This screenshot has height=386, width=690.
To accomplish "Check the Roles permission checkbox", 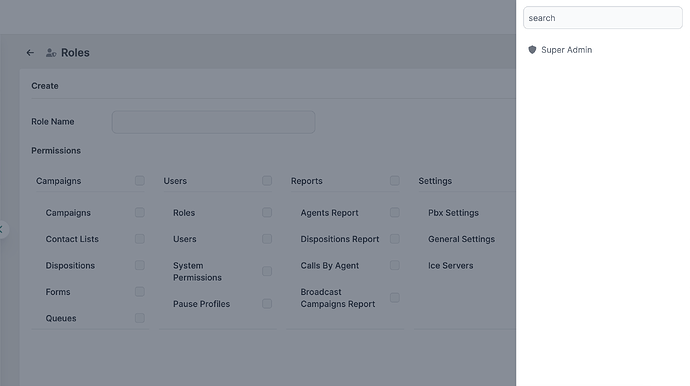I will (267, 213).
